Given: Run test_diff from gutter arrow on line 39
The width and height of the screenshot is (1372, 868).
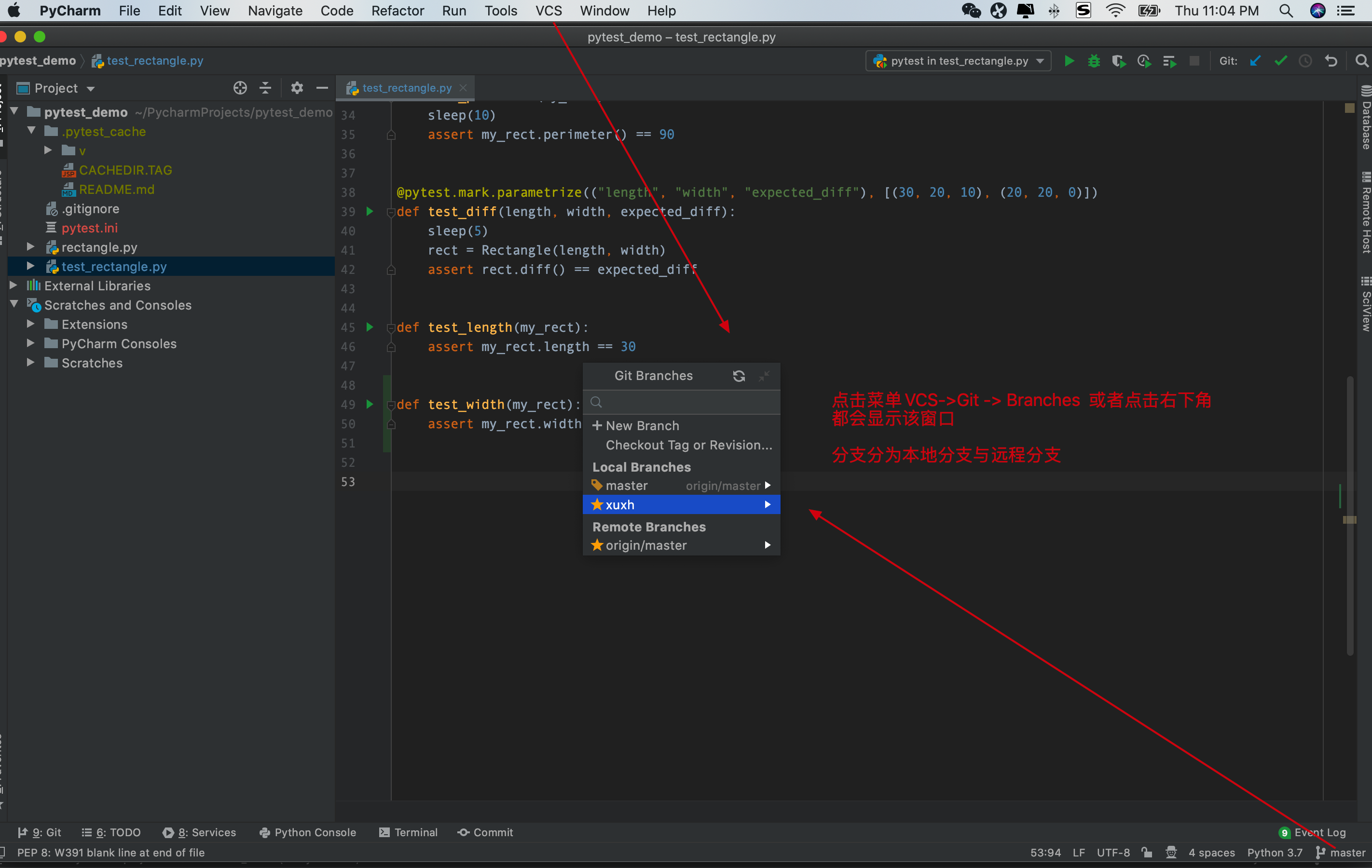Looking at the screenshot, I should 369,211.
